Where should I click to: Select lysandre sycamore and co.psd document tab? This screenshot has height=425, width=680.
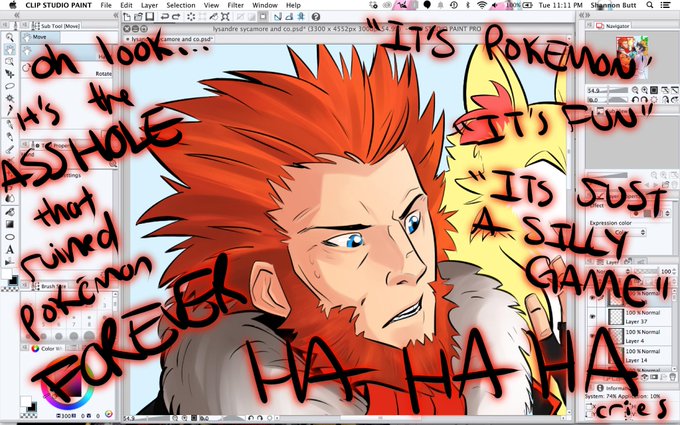pos(171,39)
